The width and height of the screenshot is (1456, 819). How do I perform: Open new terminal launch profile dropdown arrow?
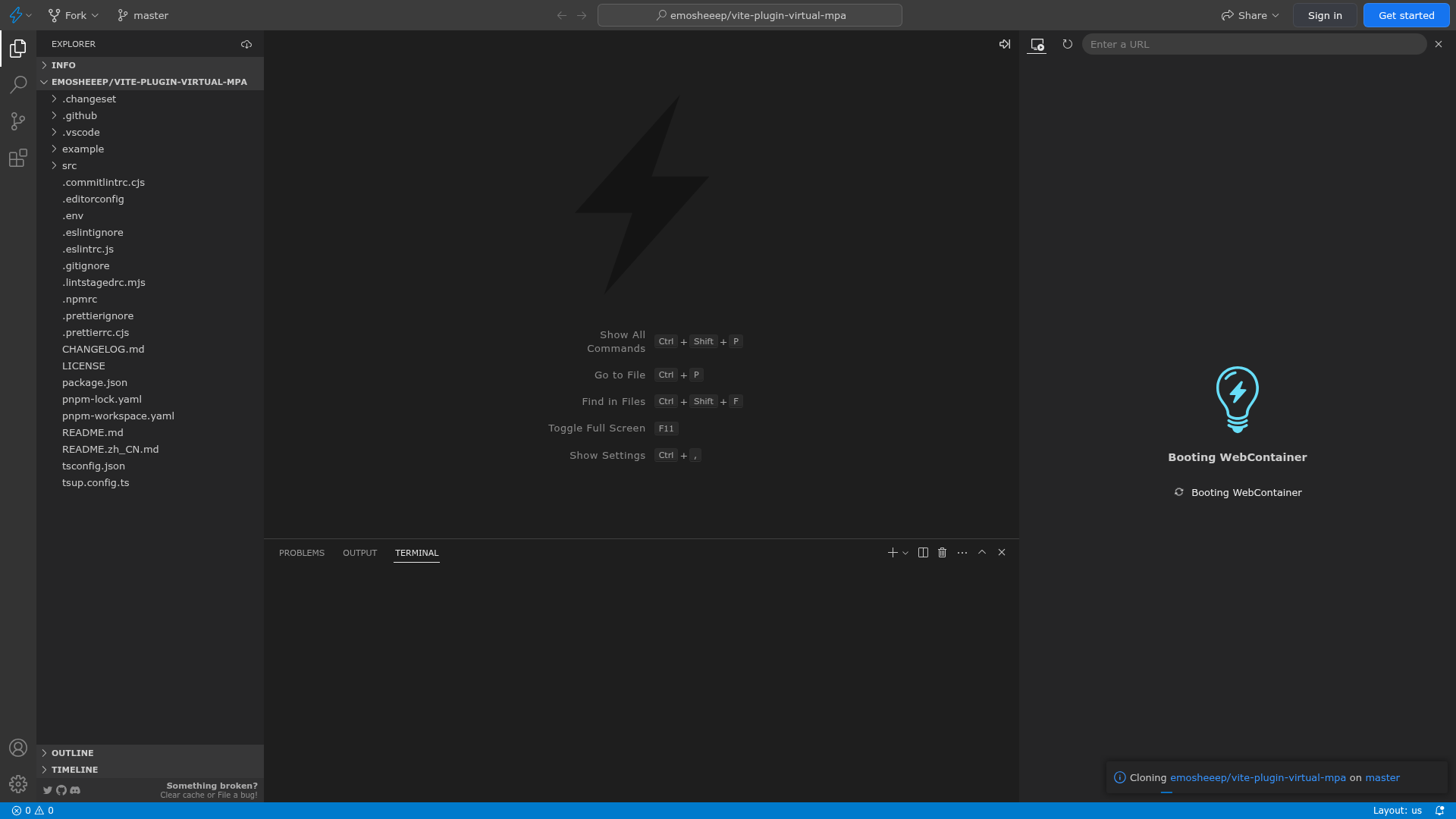(x=905, y=553)
